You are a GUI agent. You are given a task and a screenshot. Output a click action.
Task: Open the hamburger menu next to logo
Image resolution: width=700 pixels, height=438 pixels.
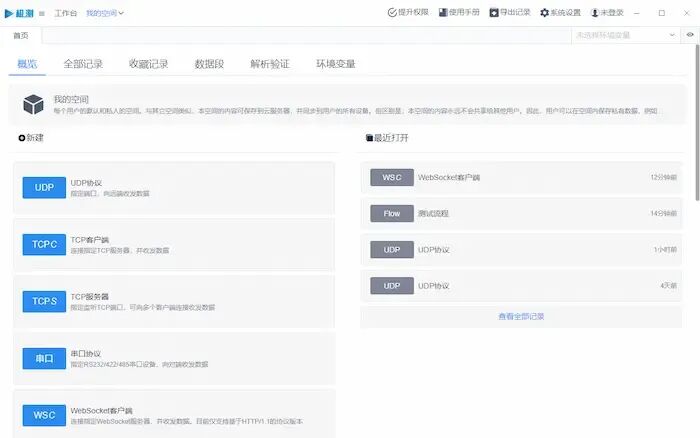click(x=42, y=13)
